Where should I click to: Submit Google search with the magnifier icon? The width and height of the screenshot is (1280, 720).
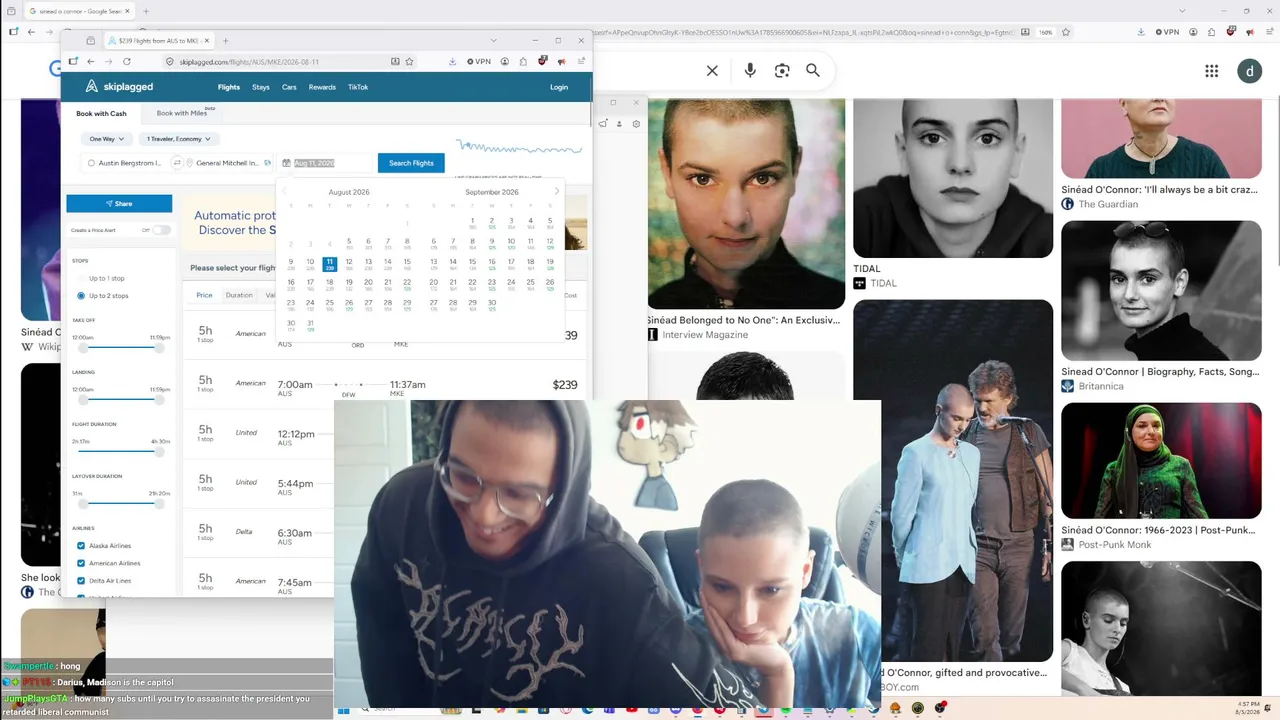(x=813, y=71)
